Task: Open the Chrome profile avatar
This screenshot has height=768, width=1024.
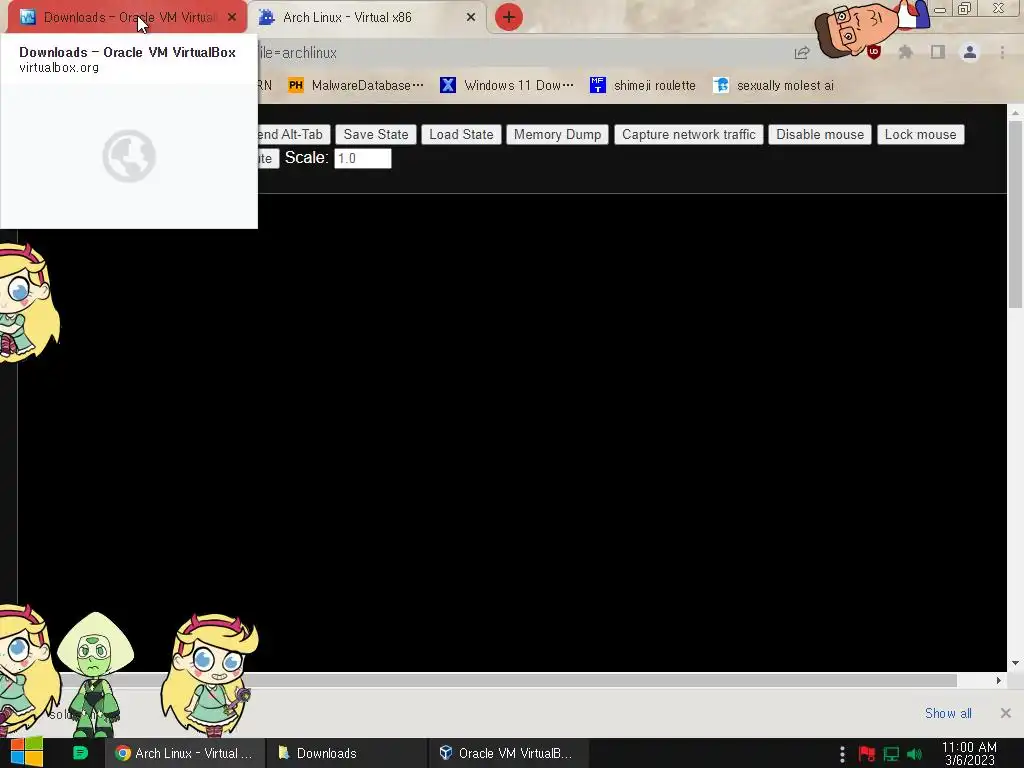Action: [x=970, y=52]
